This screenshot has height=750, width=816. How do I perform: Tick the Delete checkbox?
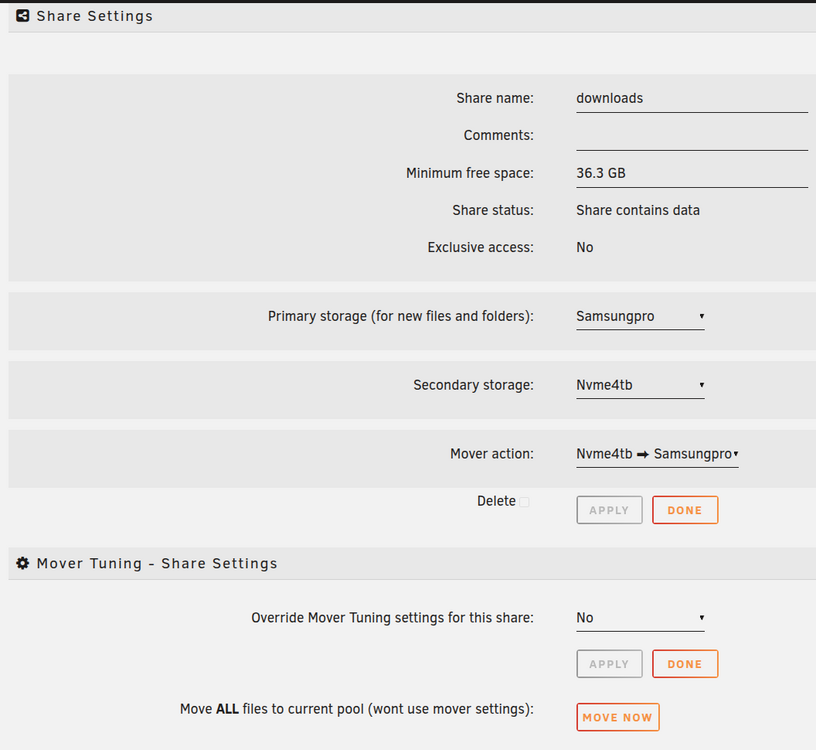pyautogui.click(x=524, y=502)
